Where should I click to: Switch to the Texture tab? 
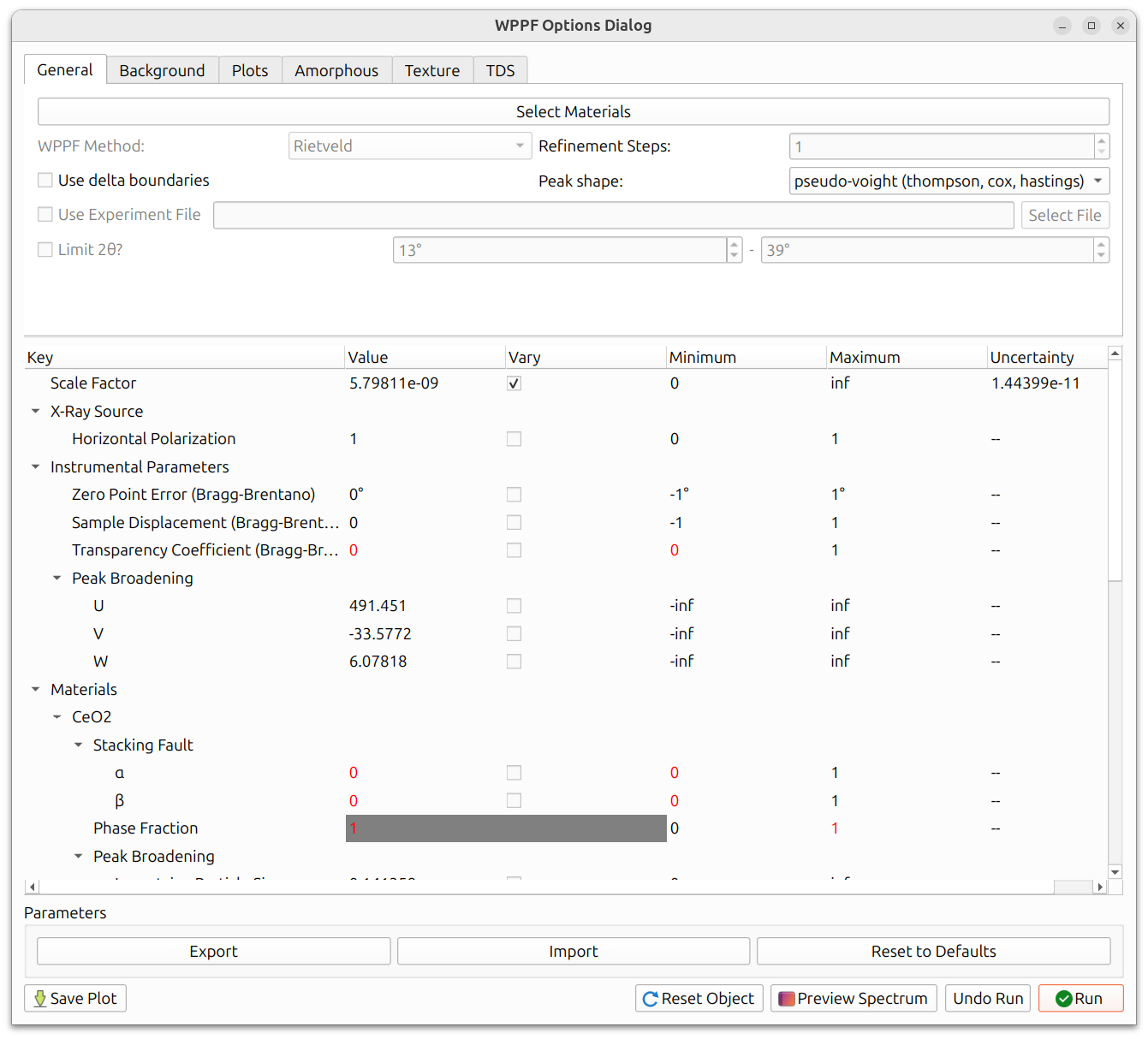432,70
